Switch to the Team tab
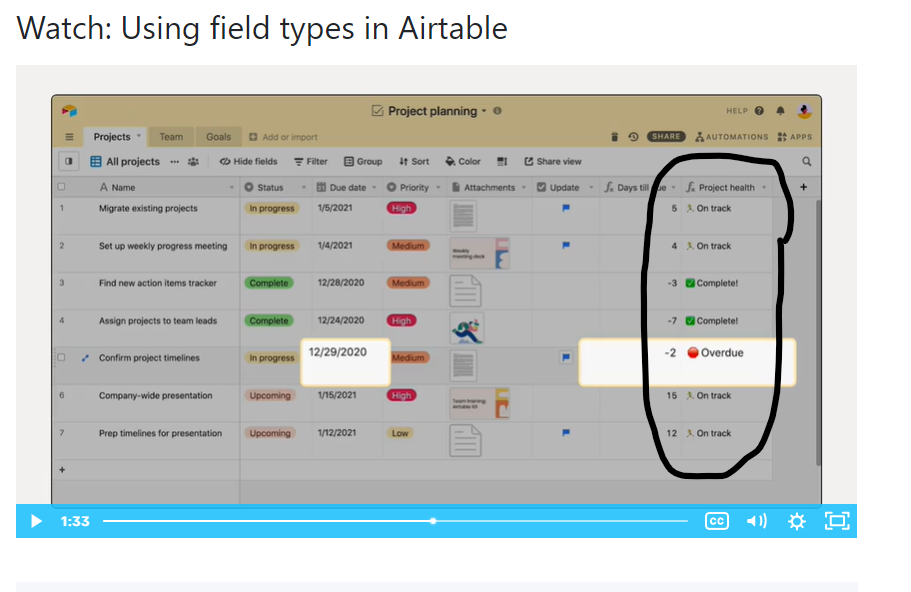The image size is (911, 592). click(x=171, y=137)
